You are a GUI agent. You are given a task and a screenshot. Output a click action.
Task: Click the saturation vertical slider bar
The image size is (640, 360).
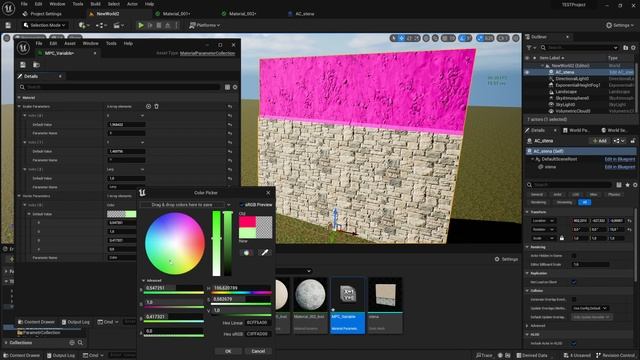pyautogui.click(x=216, y=243)
